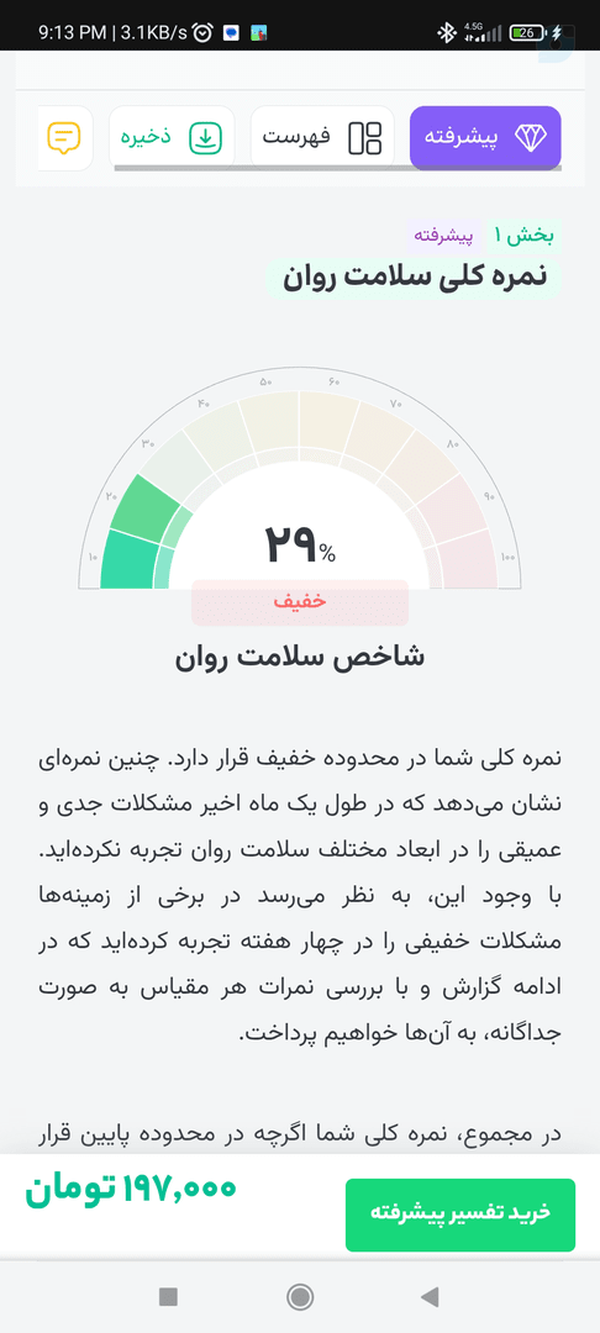The width and height of the screenshot is (600, 1333).
Task: Tap Android recent apps square button
Action: 168,1297
